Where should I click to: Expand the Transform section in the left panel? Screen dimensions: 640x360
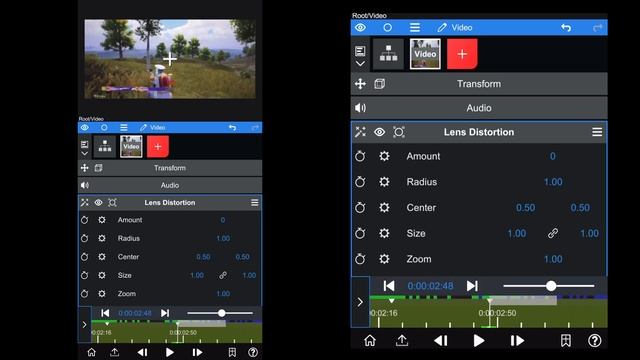[x=170, y=168]
